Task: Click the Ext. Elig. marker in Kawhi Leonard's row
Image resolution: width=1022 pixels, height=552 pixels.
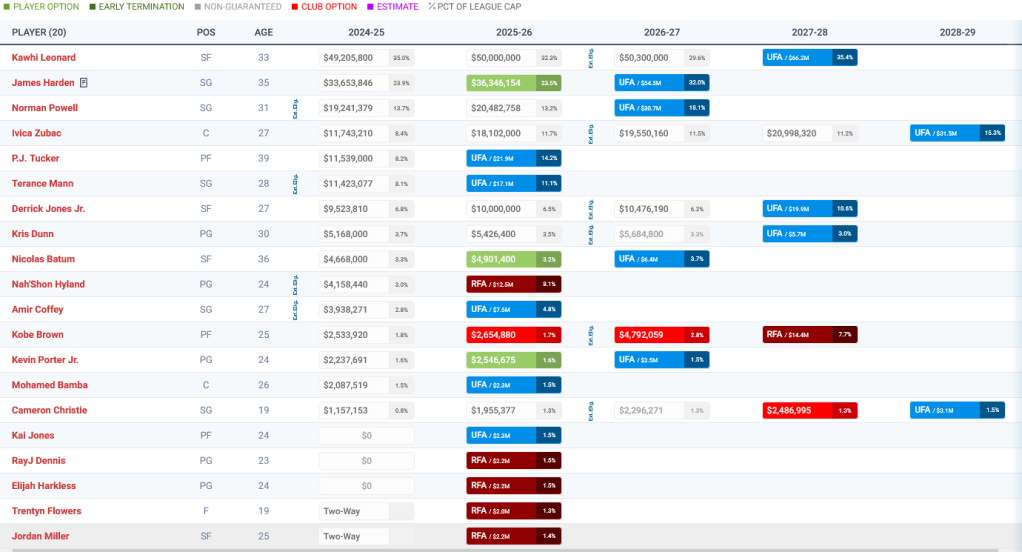Action: (592, 58)
